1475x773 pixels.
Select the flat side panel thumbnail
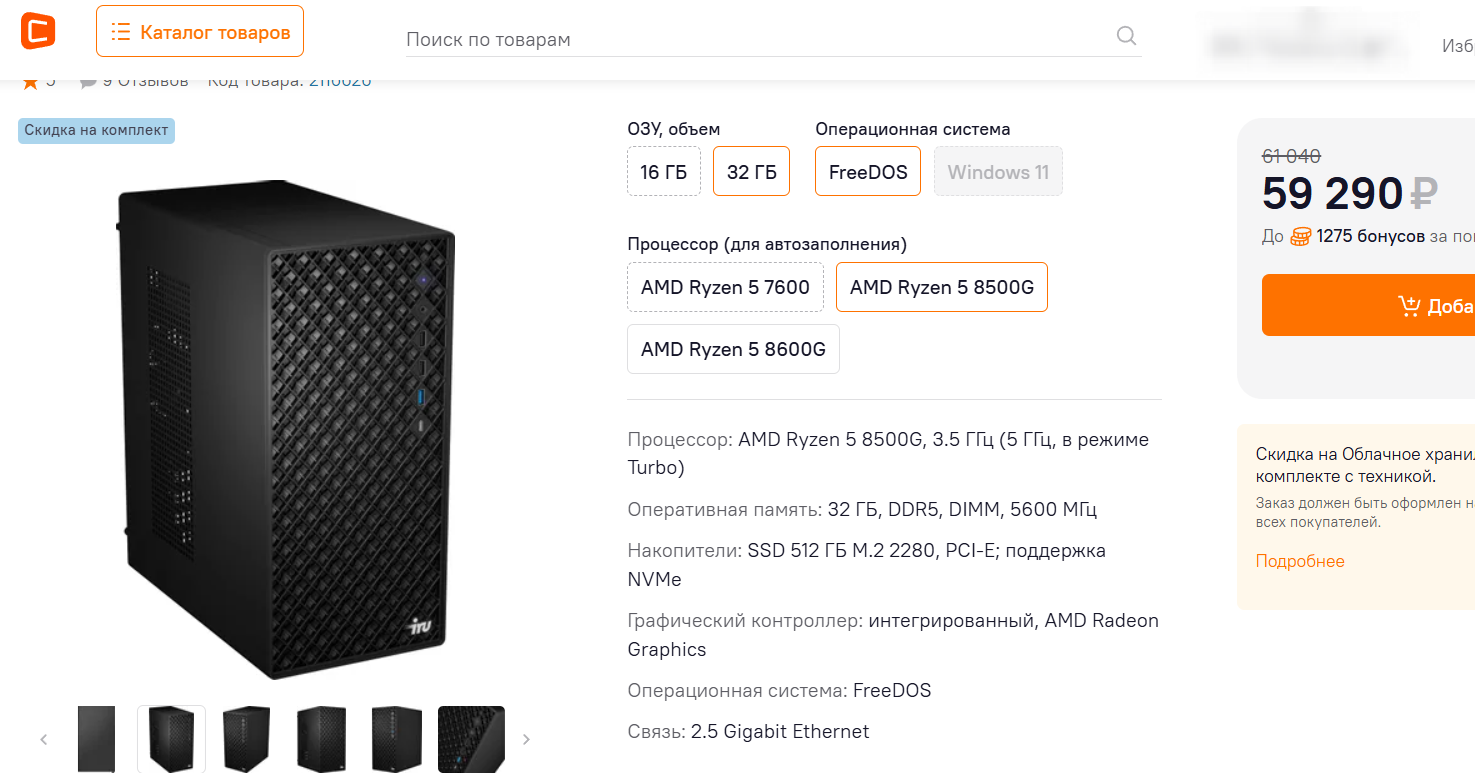pos(96,739)
